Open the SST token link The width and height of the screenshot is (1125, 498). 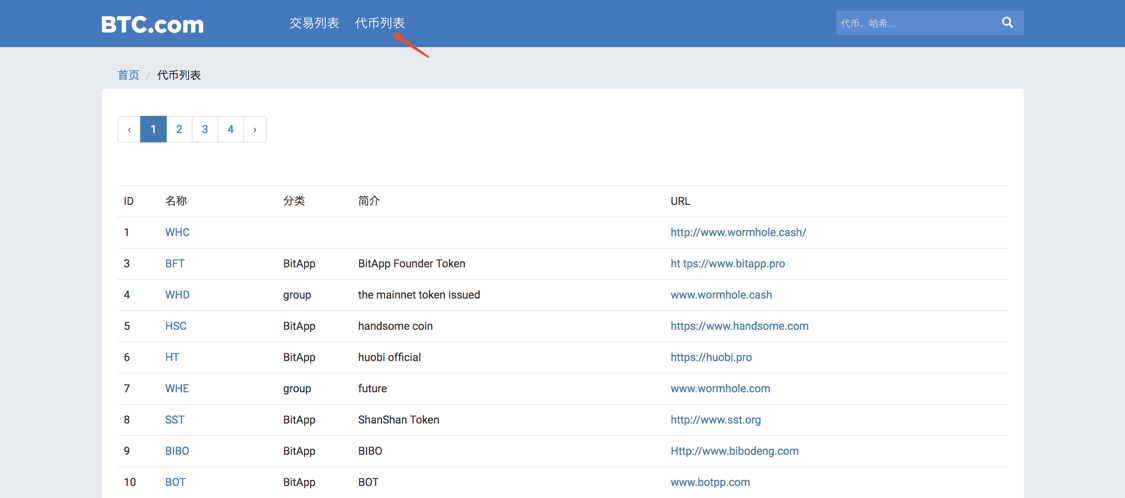click(x=174, y=420)
